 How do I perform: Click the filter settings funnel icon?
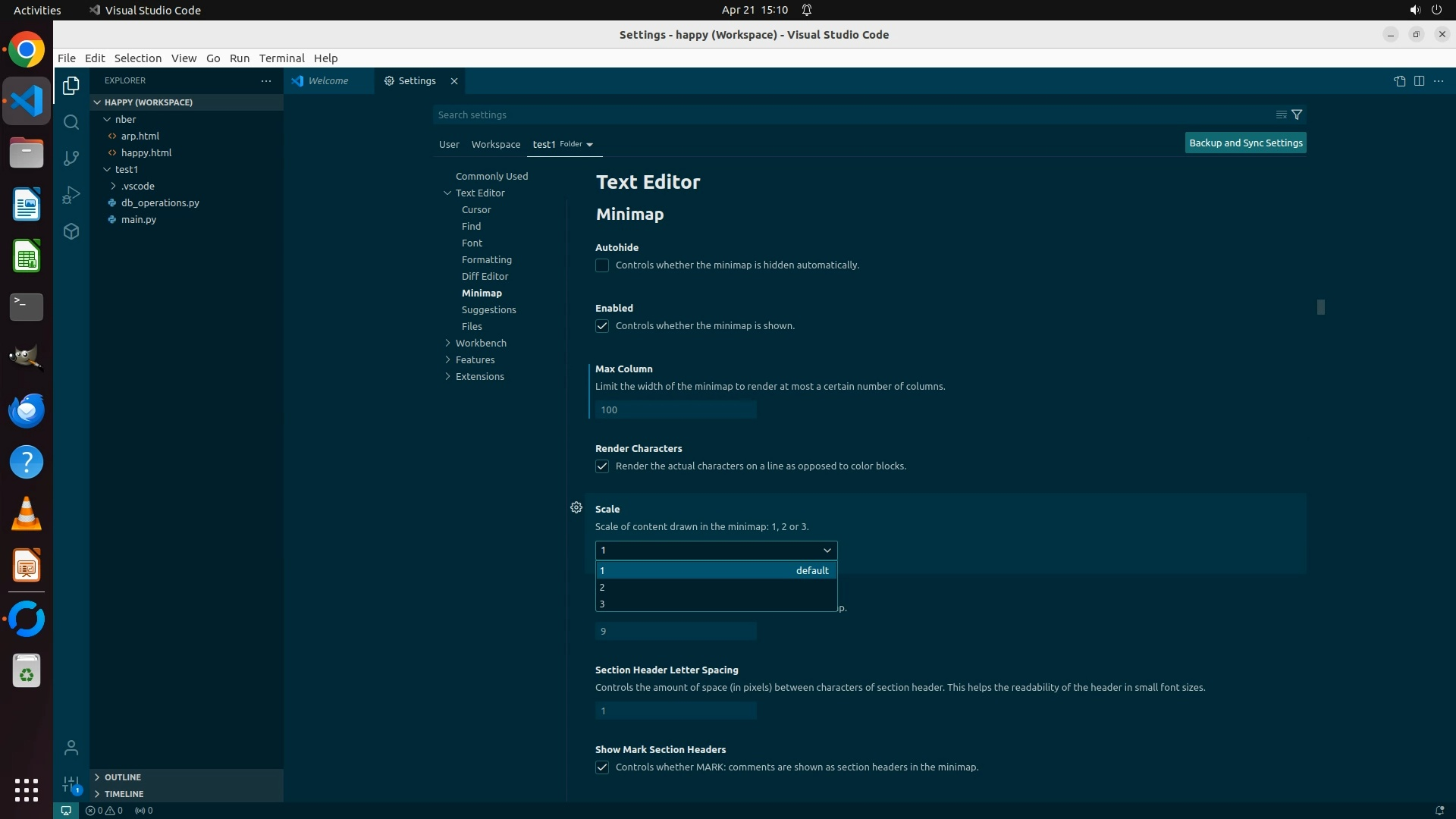pos(1297,115)
